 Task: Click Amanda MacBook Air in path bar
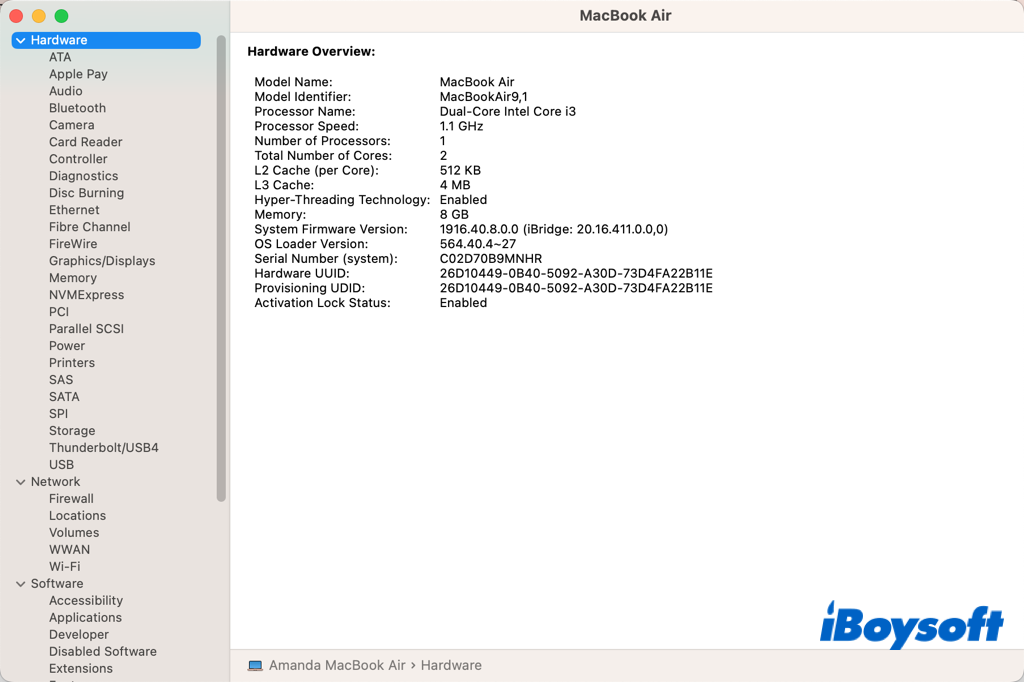tap(337, 666)
